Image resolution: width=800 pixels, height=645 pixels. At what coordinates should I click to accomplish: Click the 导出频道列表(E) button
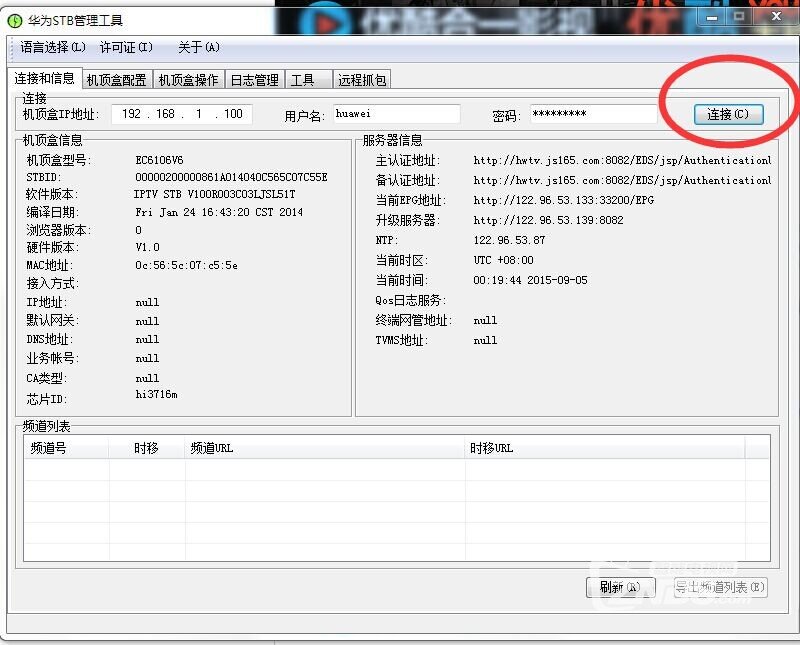coord(720,587)
